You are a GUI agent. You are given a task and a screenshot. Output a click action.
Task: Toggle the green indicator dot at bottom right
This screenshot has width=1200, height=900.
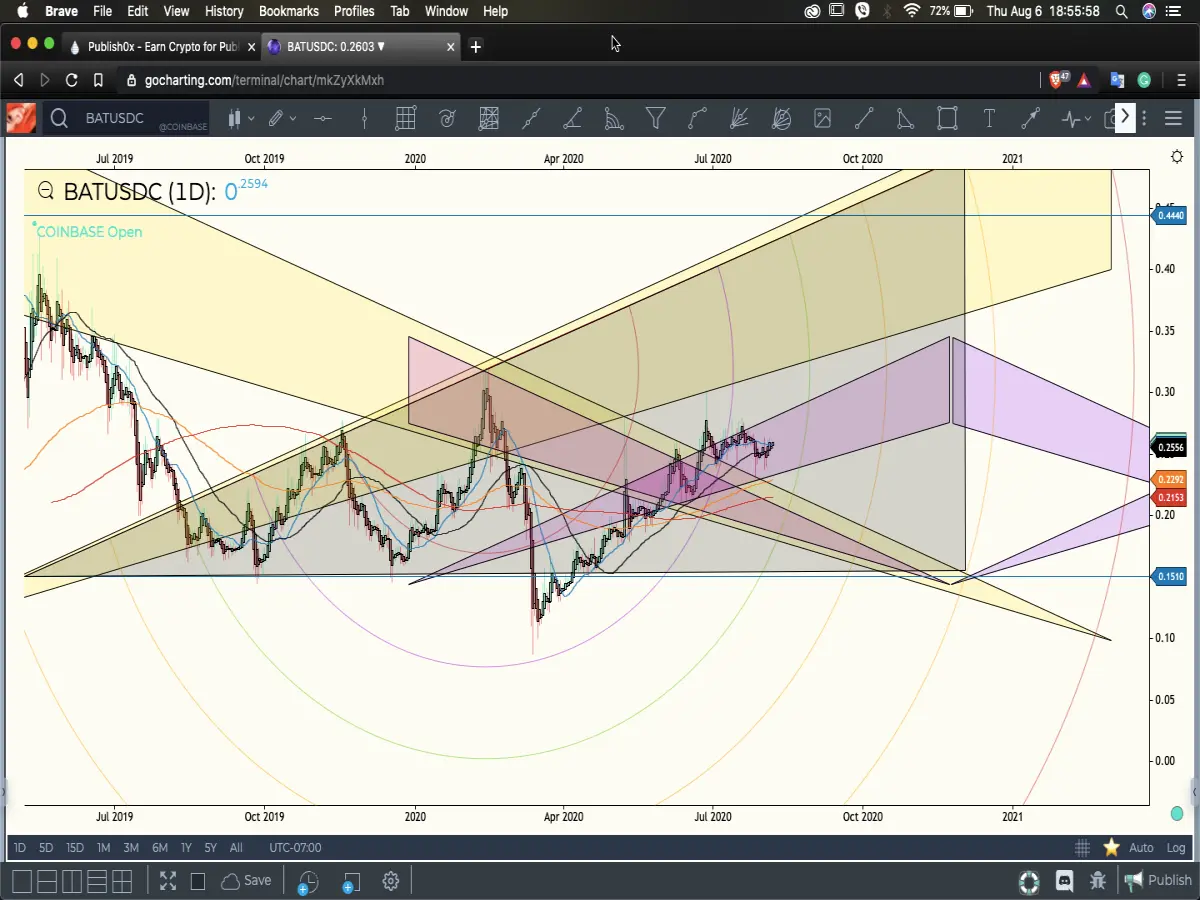coord(1177,814)
